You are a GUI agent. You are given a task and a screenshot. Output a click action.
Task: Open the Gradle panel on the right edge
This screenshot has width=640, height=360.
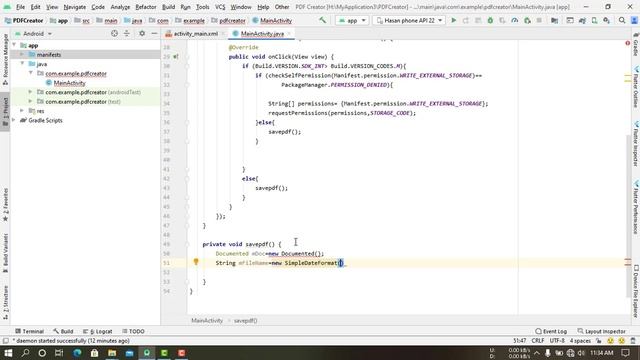point(636,46)
